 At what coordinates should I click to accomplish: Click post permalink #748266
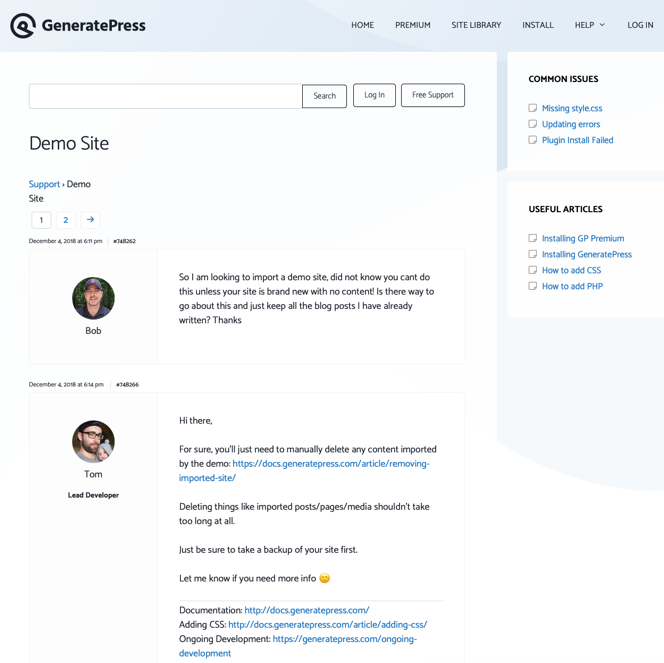(x=127, y=384)
